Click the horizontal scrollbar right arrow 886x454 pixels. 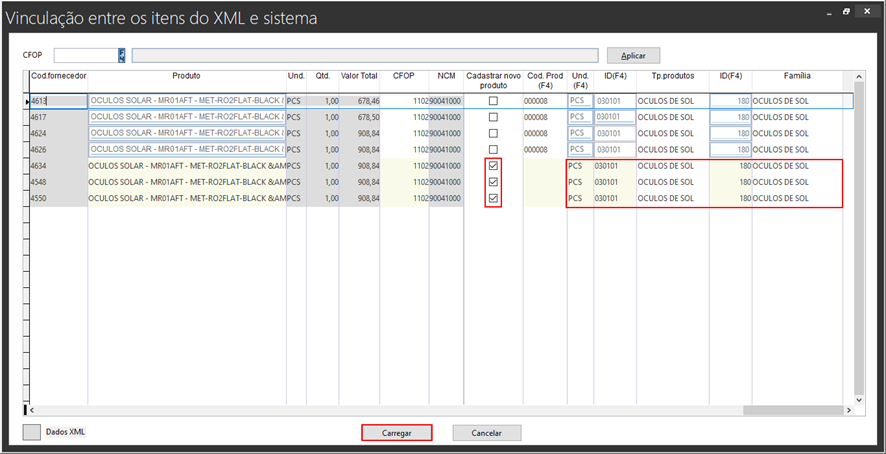click(848, 410)
